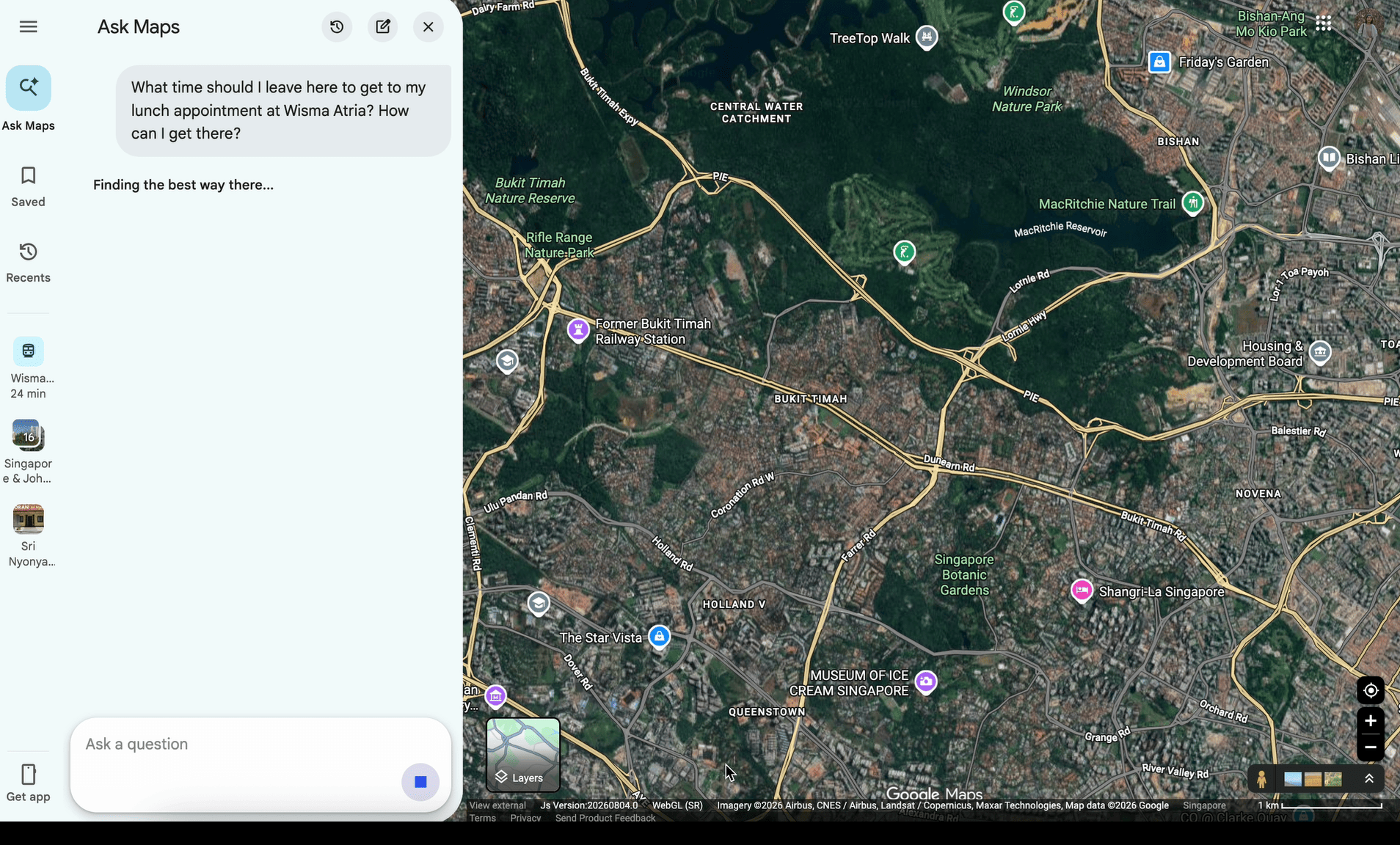Open Google account profile picture
The height and width of the screenshot is (845, 1400).
[x=1369, y=23]
